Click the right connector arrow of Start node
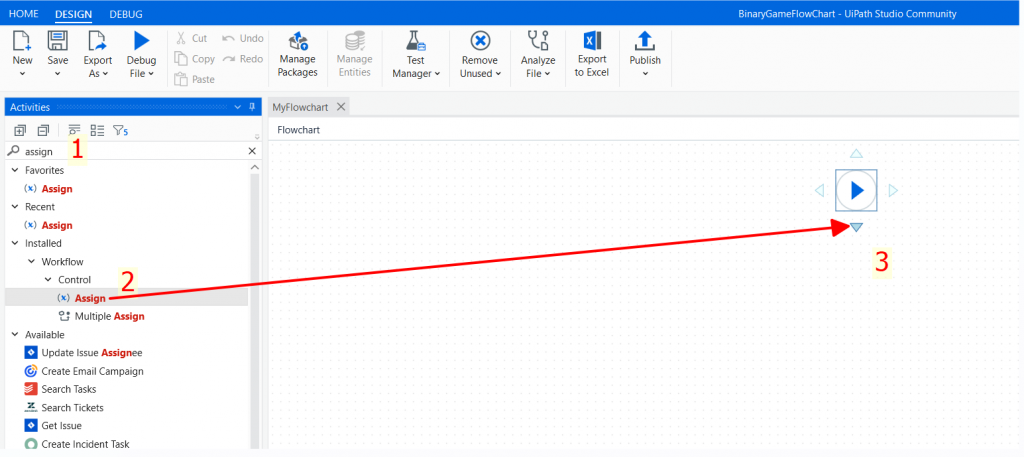This screenshot has width=1024, height=457. tap(893, 191)
